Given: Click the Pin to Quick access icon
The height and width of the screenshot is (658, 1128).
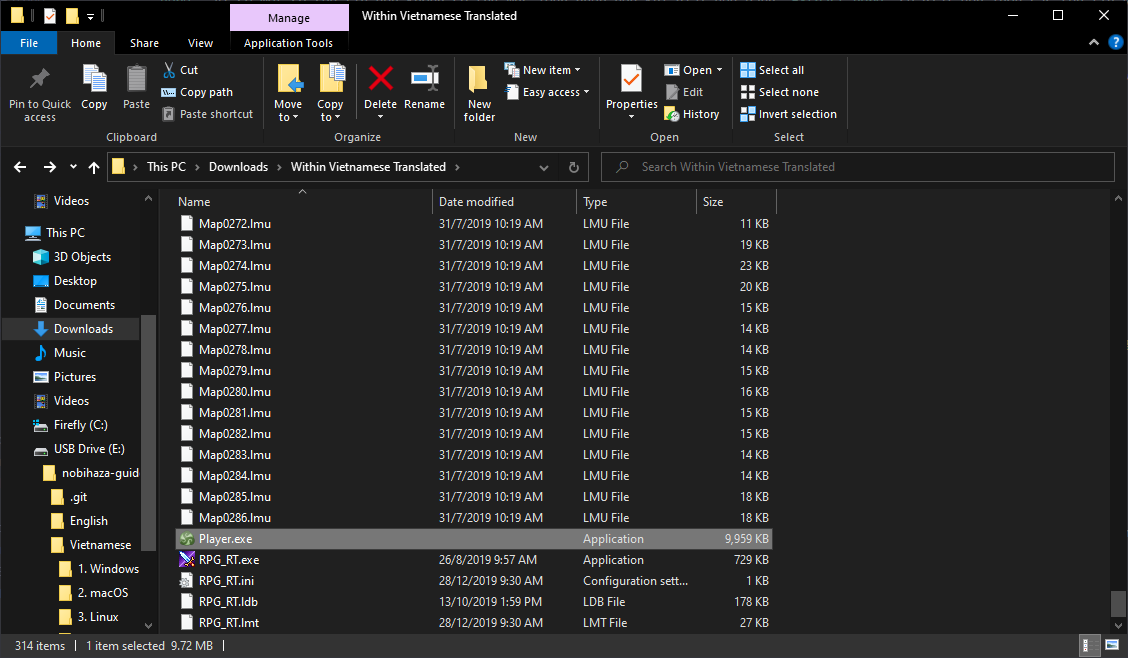Looking at the screenshot, I should click(40, 80).
